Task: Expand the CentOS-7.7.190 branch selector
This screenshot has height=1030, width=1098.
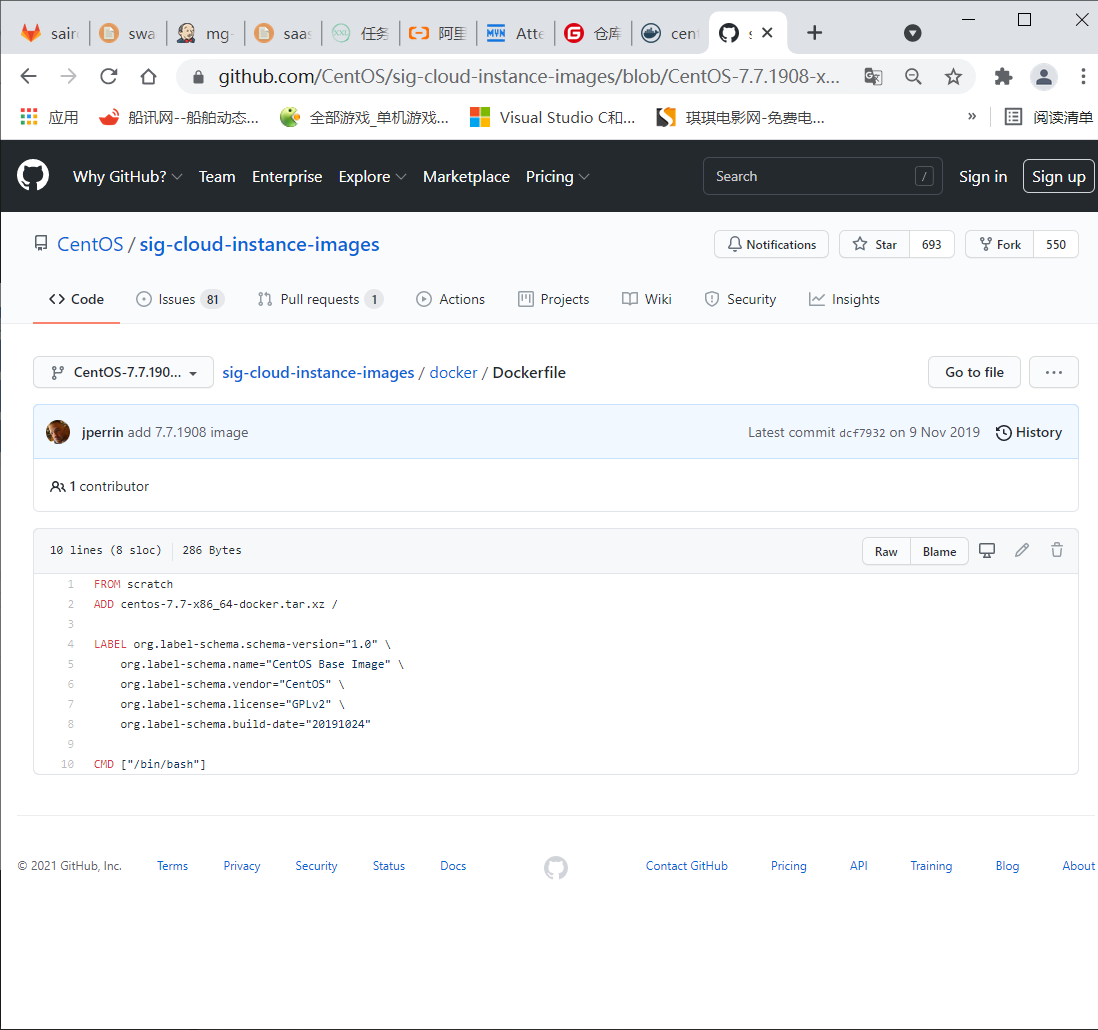Action: click(123, 372)
